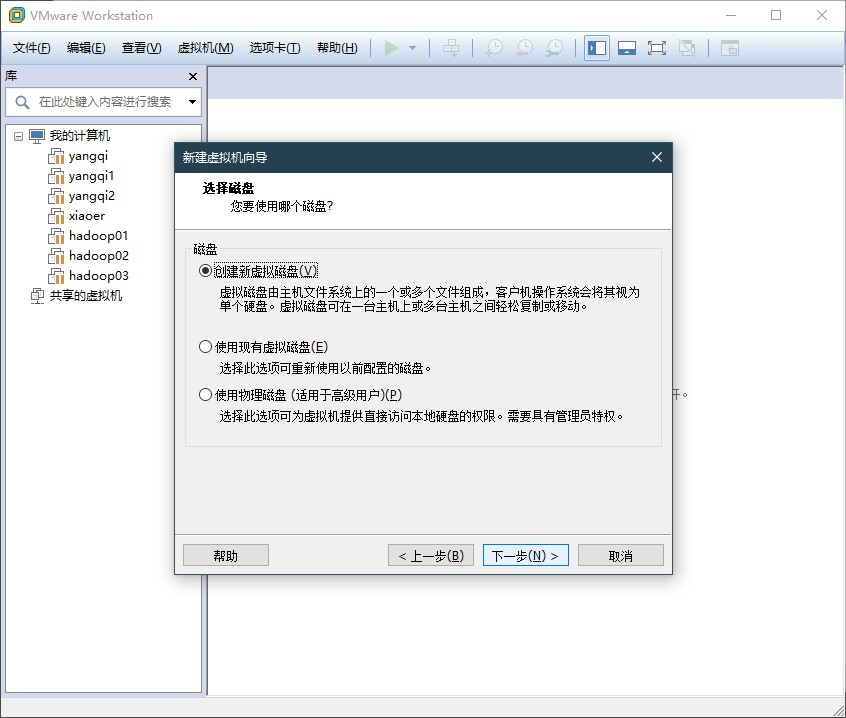Image resolution: width=846 pixels, height=718 pixels.
Task: Minimize the VMware Workstation window
Action: [731, 15]
